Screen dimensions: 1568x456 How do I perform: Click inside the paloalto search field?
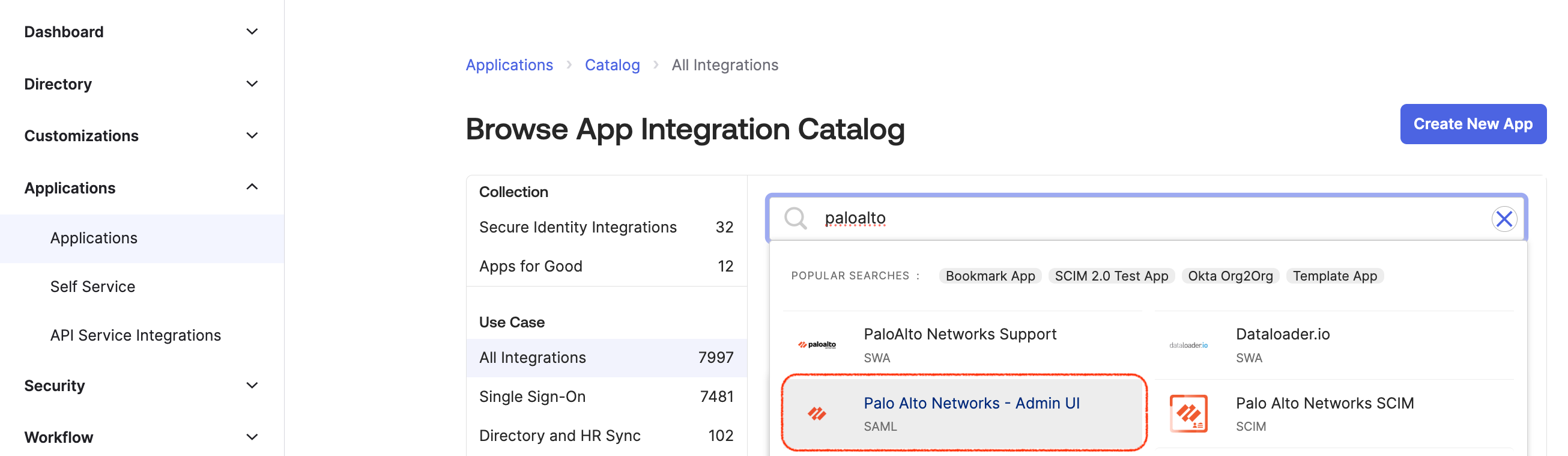pyautogui.click(x=1147, y=218)
